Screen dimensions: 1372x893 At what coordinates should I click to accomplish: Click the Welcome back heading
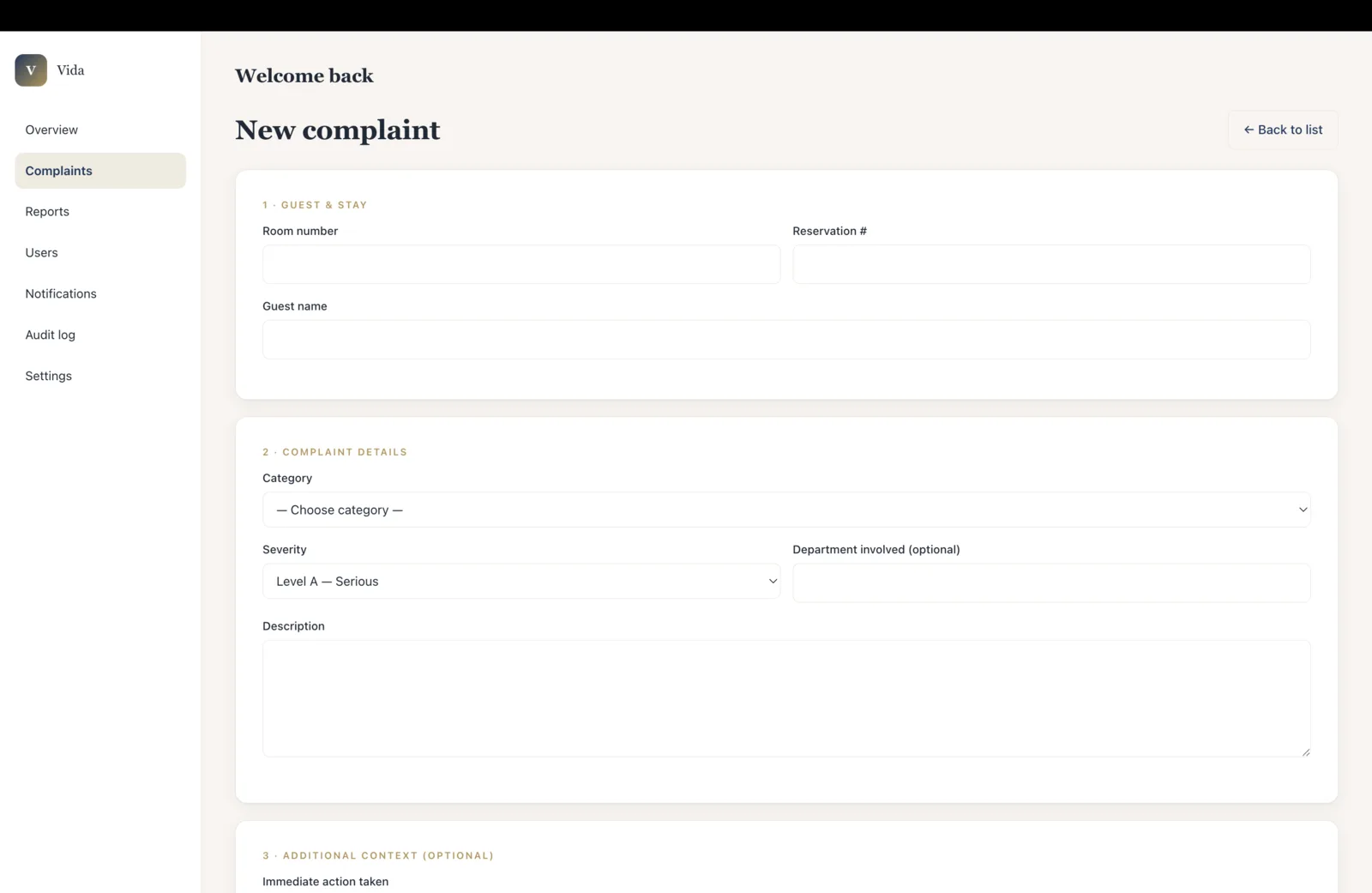click(304, 75)
